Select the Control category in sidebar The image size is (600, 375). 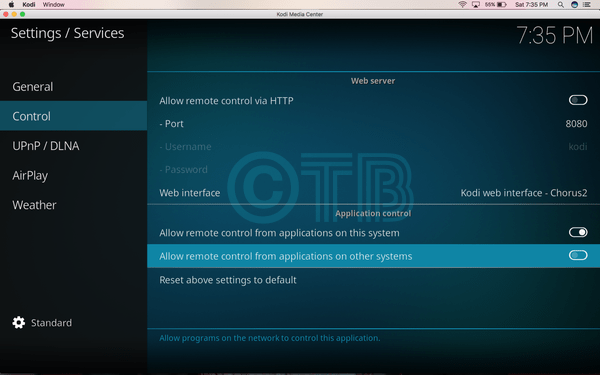pyautogui.click(x=73, y=116)
